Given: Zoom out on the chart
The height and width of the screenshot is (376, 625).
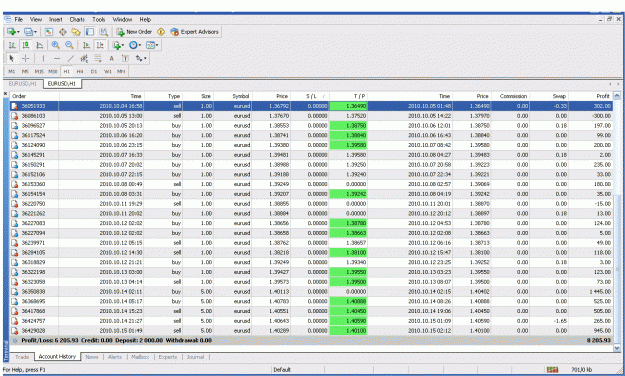Looking at the screenshot, I should pyautogui.click(x=69, y=45).
